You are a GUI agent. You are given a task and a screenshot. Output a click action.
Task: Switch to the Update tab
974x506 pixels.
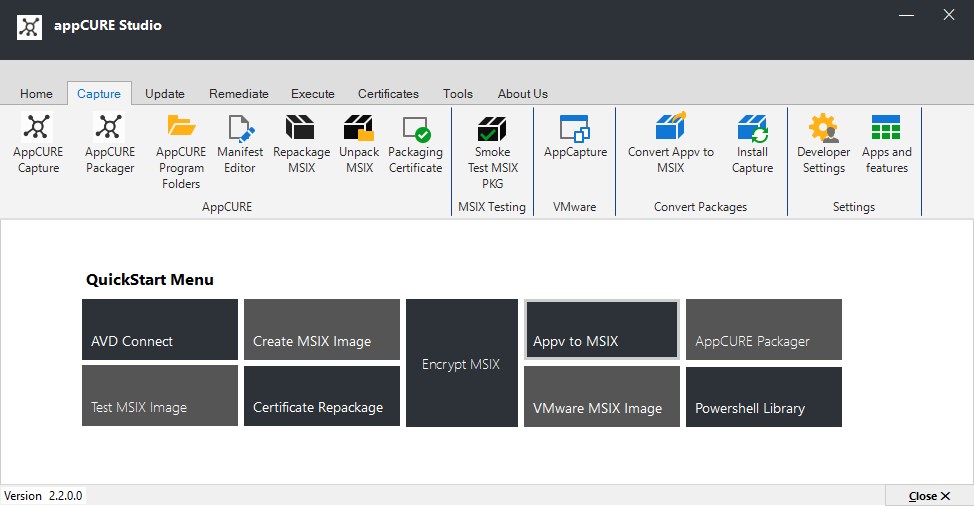(x=165, y=94)
